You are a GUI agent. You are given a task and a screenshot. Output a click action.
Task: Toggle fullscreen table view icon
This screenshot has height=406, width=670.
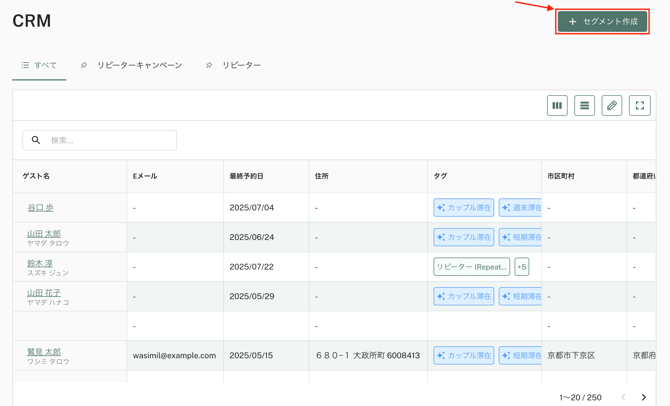[640, 106]
